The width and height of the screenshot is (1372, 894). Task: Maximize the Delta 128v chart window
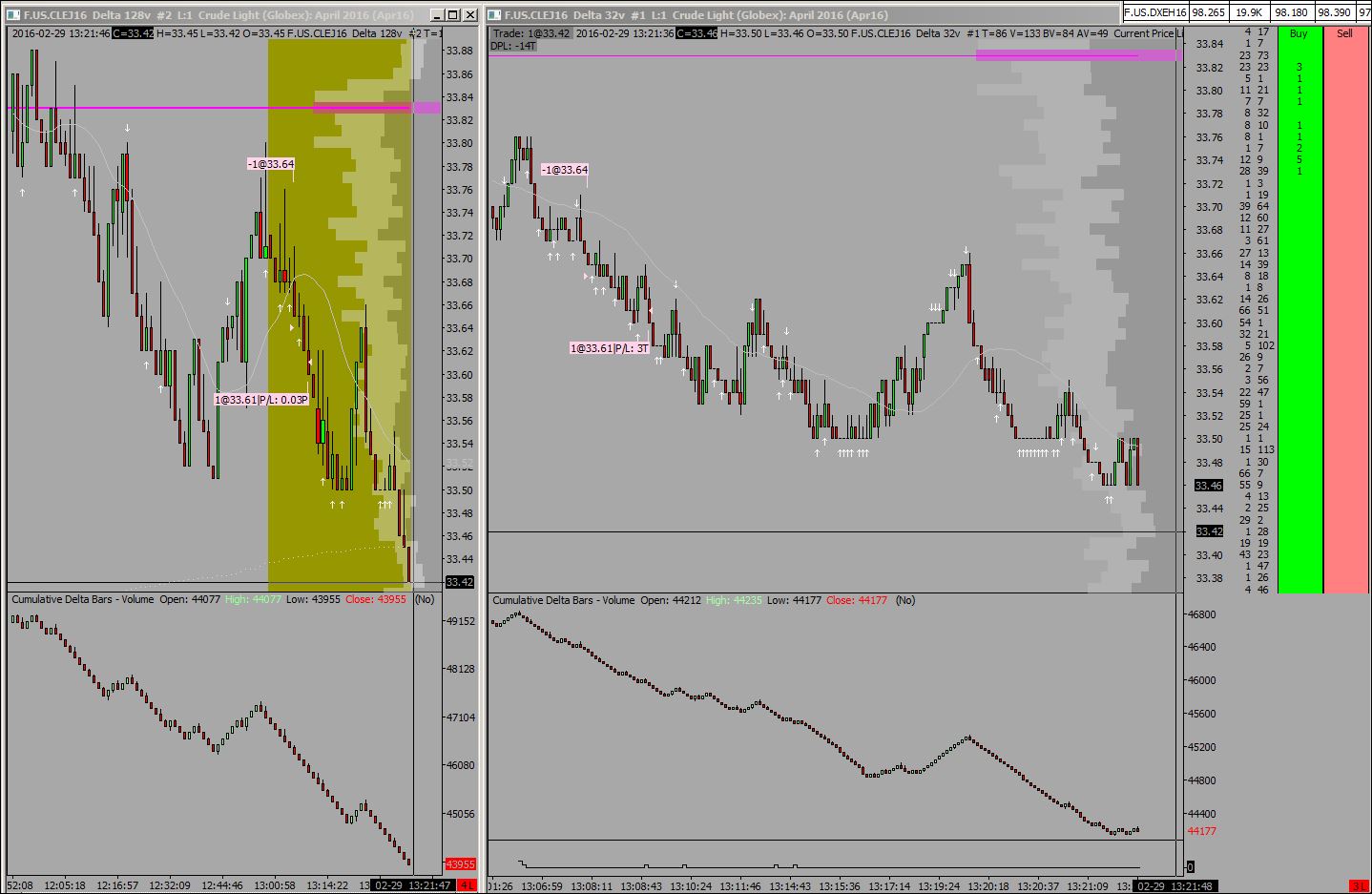453,15
